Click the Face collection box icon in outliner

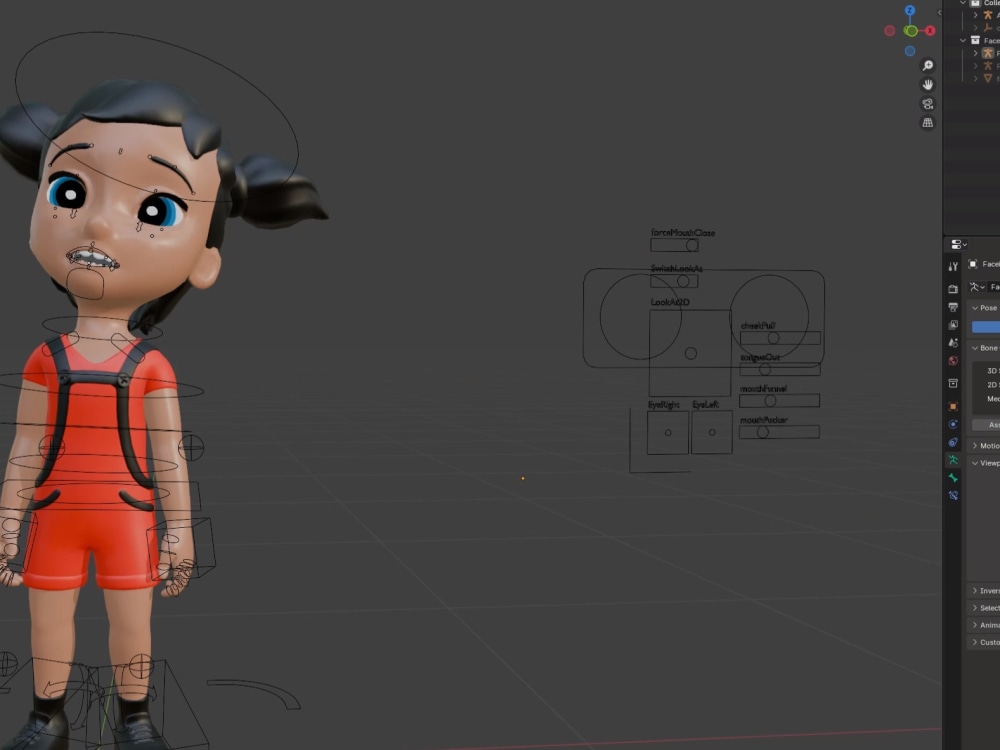[975, 40]
